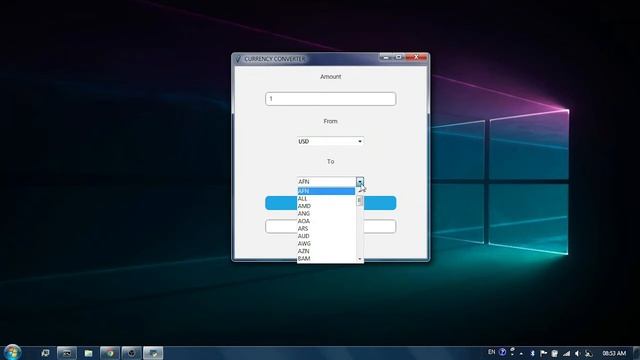Pick AOA in the currency list
Image resolution: width=640 pixels, height=360 pixels.
[326, 221]
